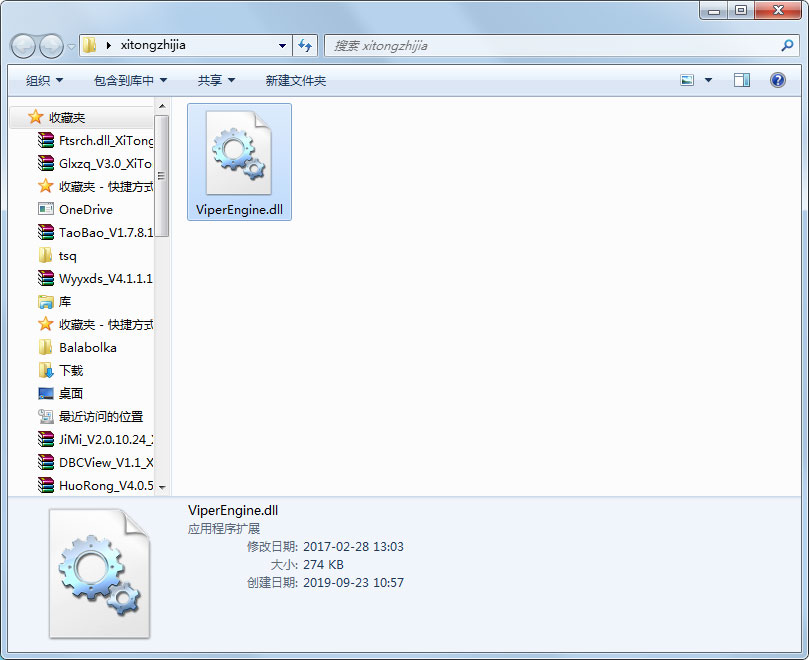Open the 库 (Libraries) item
The image size is (809, 660).
click(x=64, y=301)
